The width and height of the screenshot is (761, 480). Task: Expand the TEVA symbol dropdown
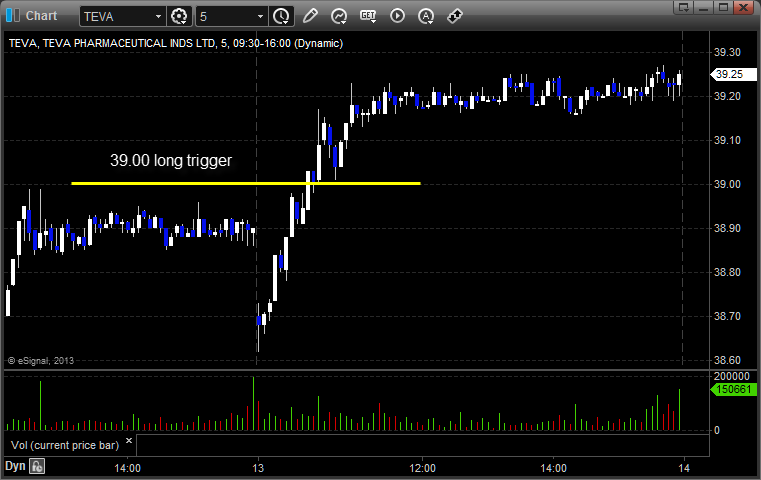pyautogui.click(x=158, y=17)
